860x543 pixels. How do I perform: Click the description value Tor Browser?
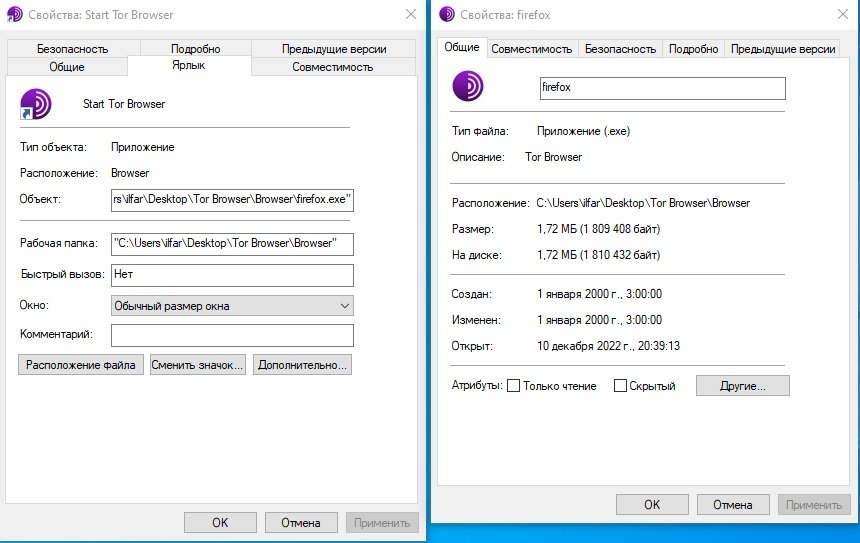pyautogui.click(x=553, y=157)
